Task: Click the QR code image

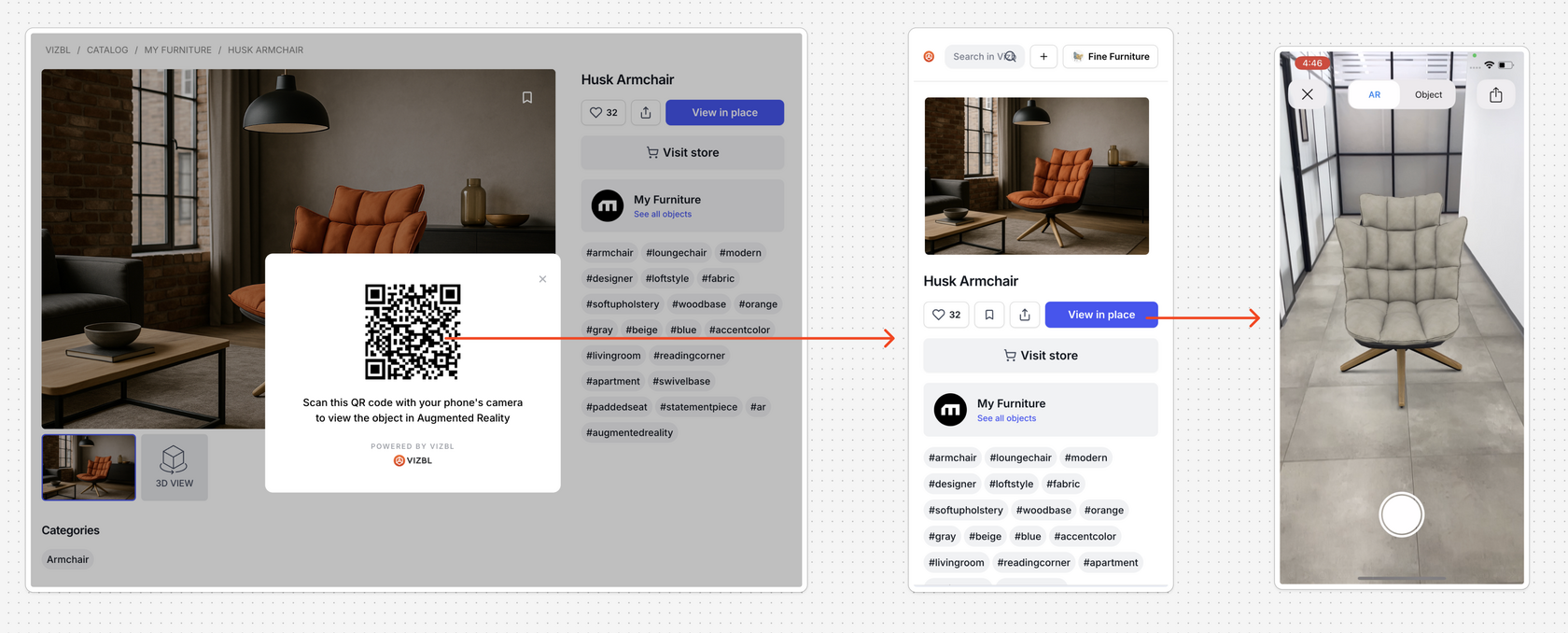Action: point(413,331)
